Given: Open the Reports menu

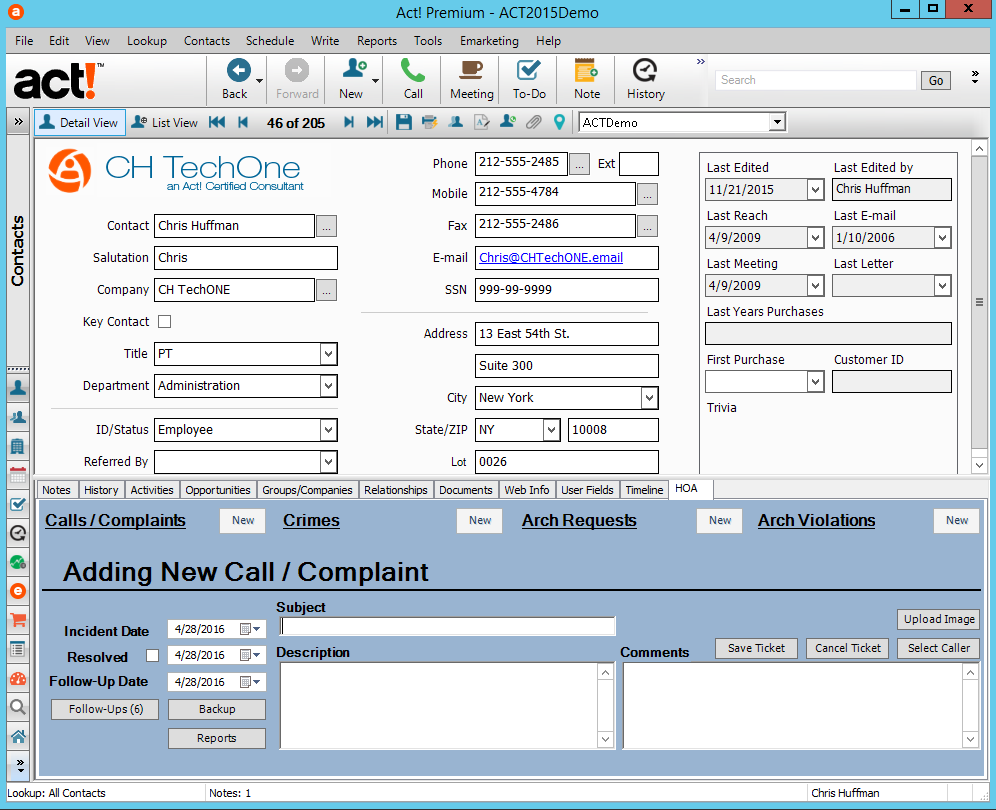Looking at the screenshot, I should pyautogui.click(x=377, y=41).
